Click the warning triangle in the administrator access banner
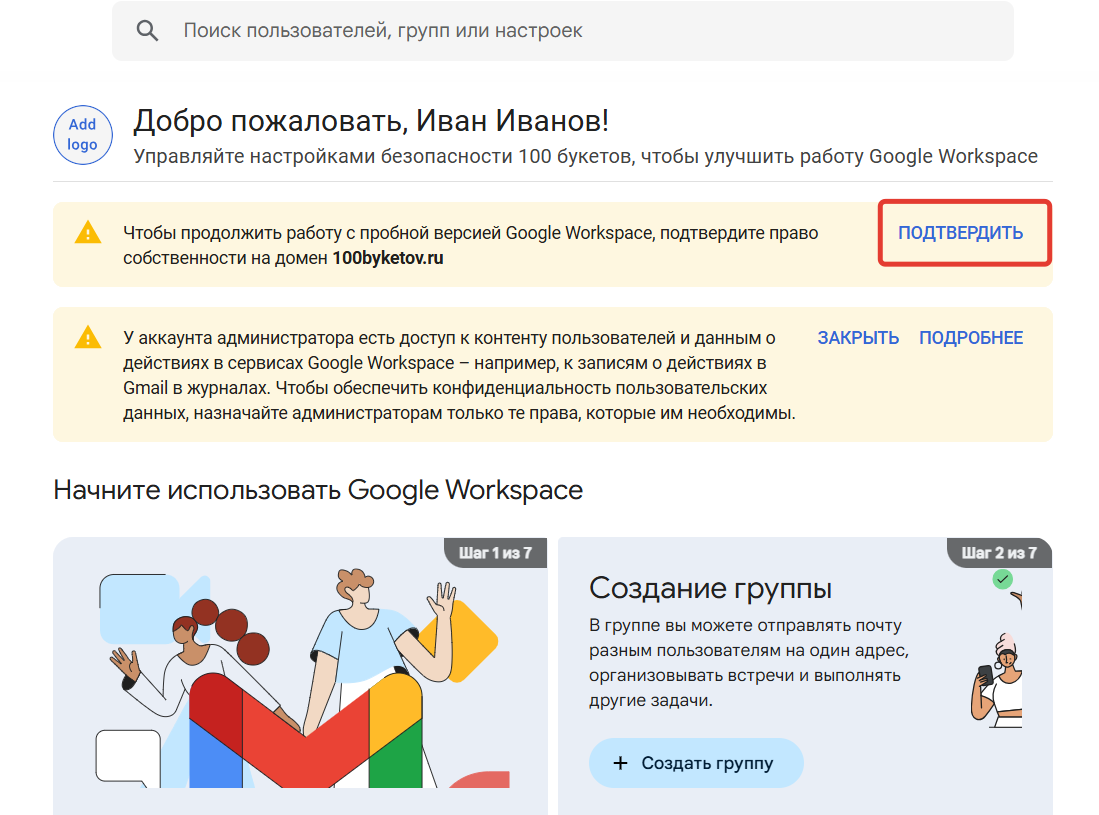Image resolution: width=1099 pixels, height=815 pixels. point(88,337)
